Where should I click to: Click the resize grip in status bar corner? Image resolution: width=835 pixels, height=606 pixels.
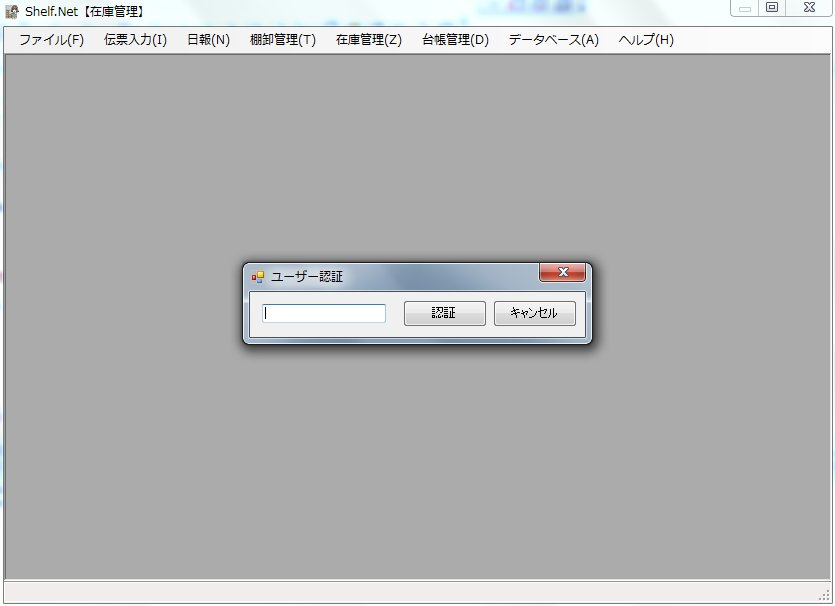click(824, 595)
